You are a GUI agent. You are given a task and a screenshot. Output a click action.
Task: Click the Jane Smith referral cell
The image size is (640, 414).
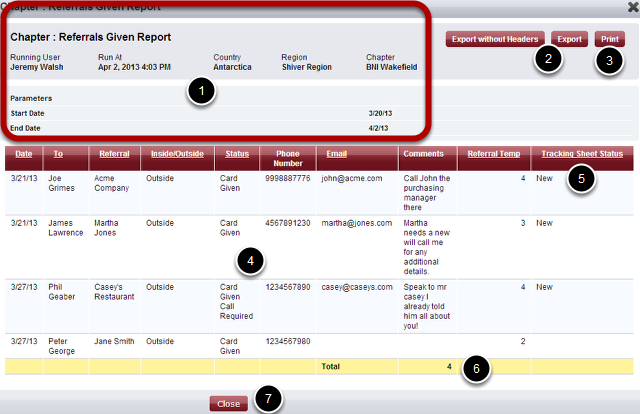point(118,341)
